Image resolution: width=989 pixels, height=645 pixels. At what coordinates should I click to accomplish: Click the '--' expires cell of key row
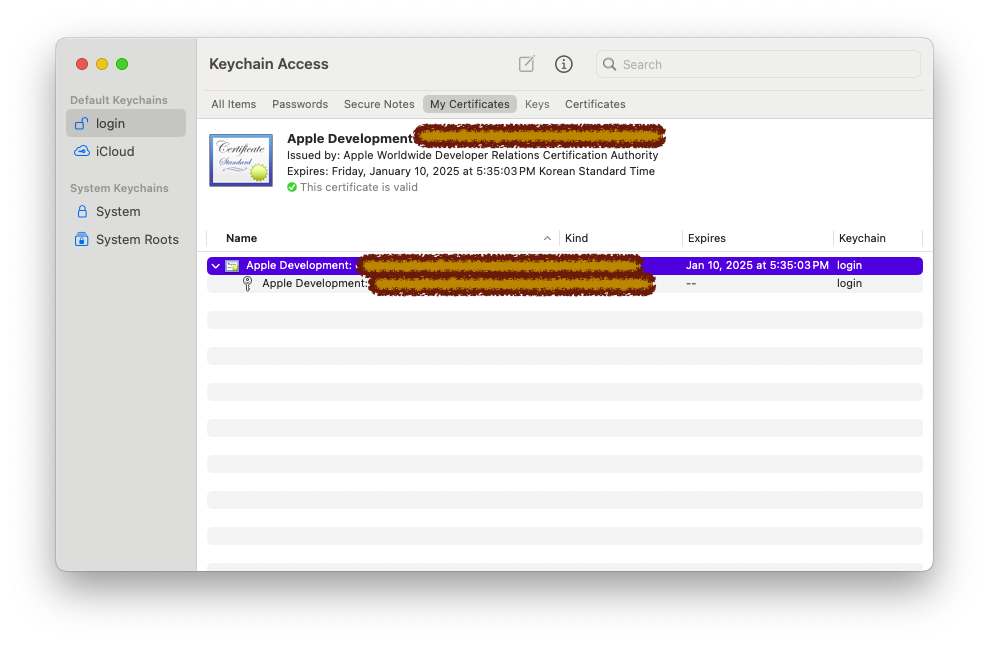pyautogui.click(x=691, y=284)
